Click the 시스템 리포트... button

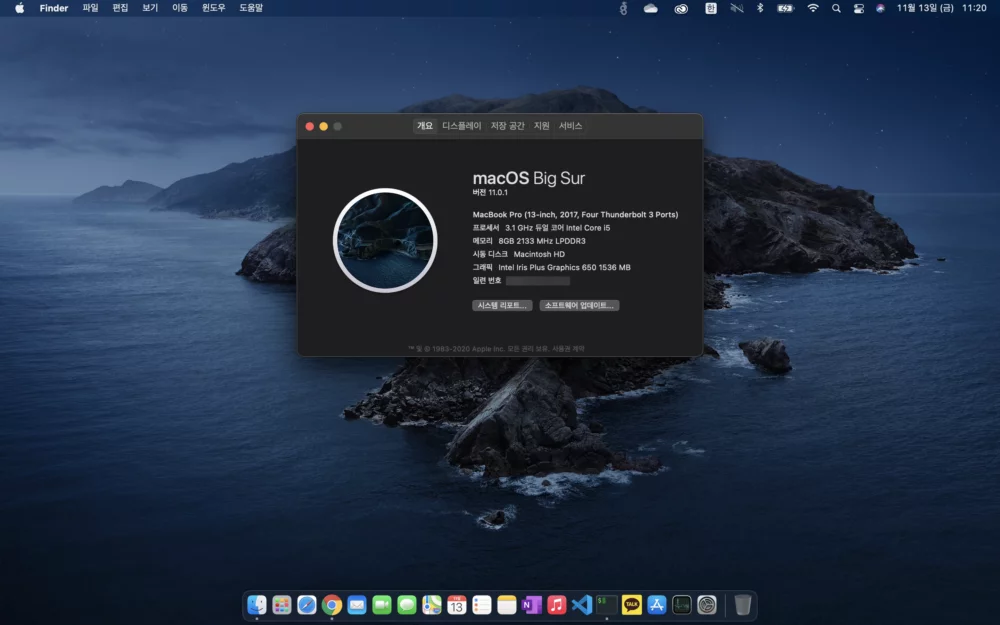(x=502, y=305)
